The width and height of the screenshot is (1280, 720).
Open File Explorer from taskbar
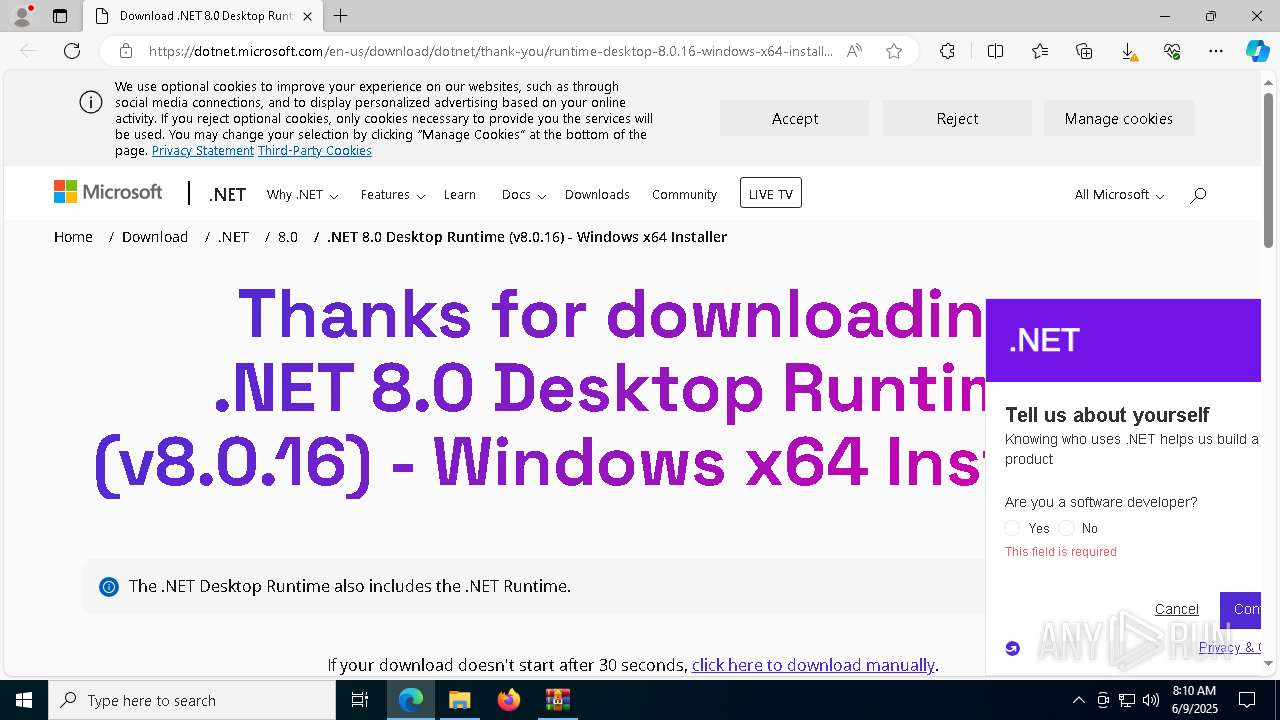[459, 700]
